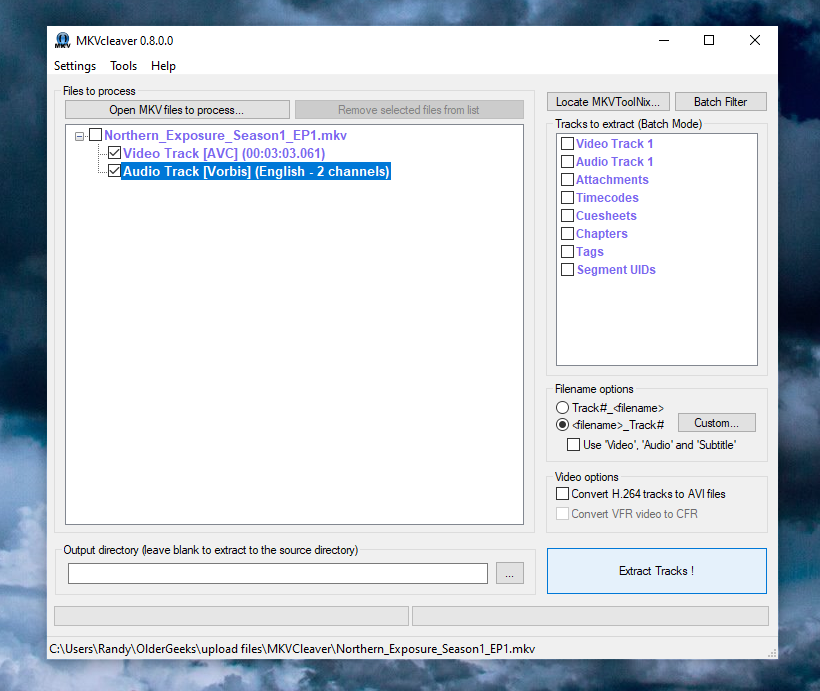Enable Use 'Video', 'Audio' and 'Subtitle' checkbox
The height and width of the screenshot is (691, 820).
pyautogui.click(x=574, y=445)
